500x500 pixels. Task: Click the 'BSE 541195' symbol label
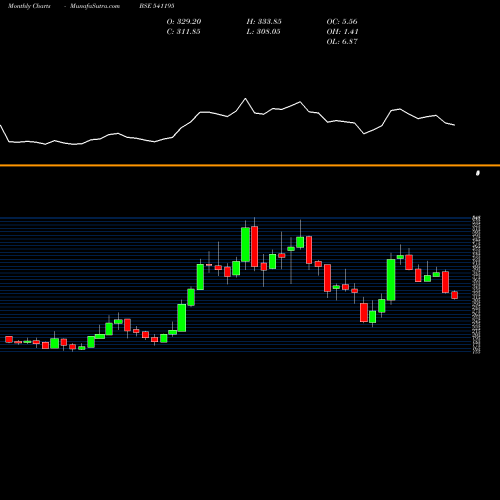point(157,6)
